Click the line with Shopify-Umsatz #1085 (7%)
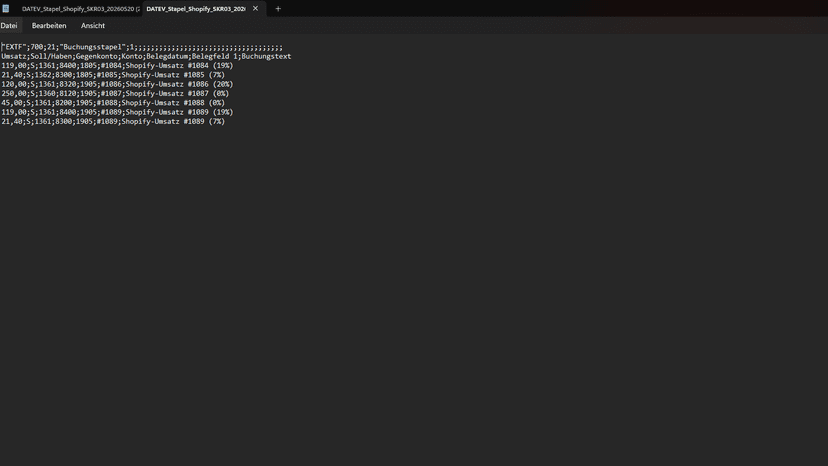This screenshot has height=466, width=828. pyautogui.click(x=113, y=75)
